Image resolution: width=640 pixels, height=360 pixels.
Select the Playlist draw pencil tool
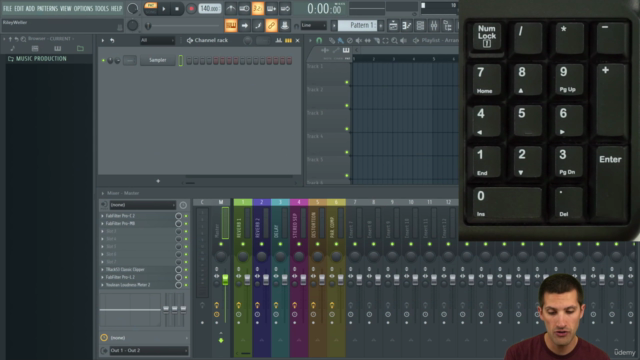click(x=332, y=40)
